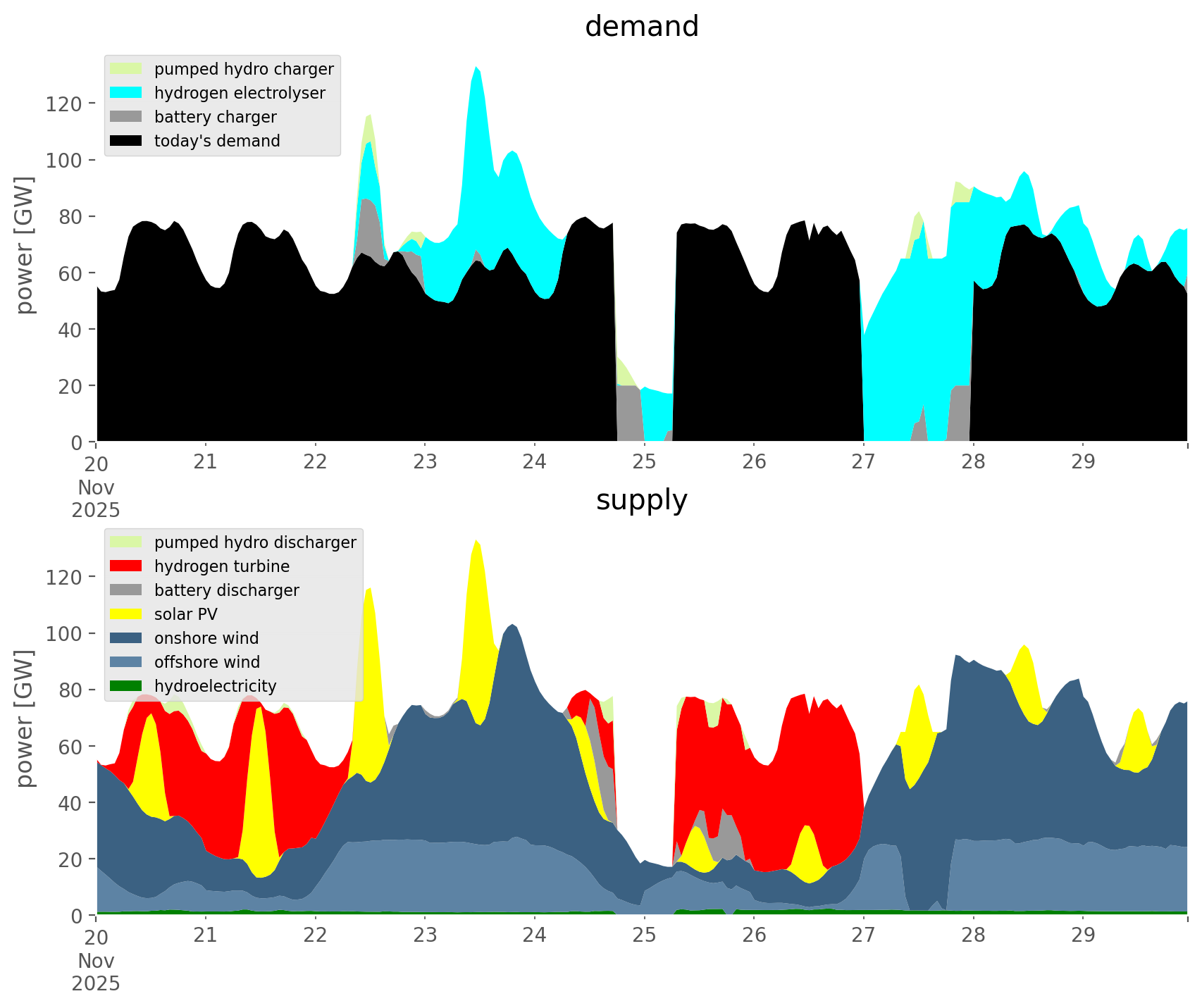Click "power [GW]" label on supply chart
The image size is (1202, 1008).
[25, 718]
